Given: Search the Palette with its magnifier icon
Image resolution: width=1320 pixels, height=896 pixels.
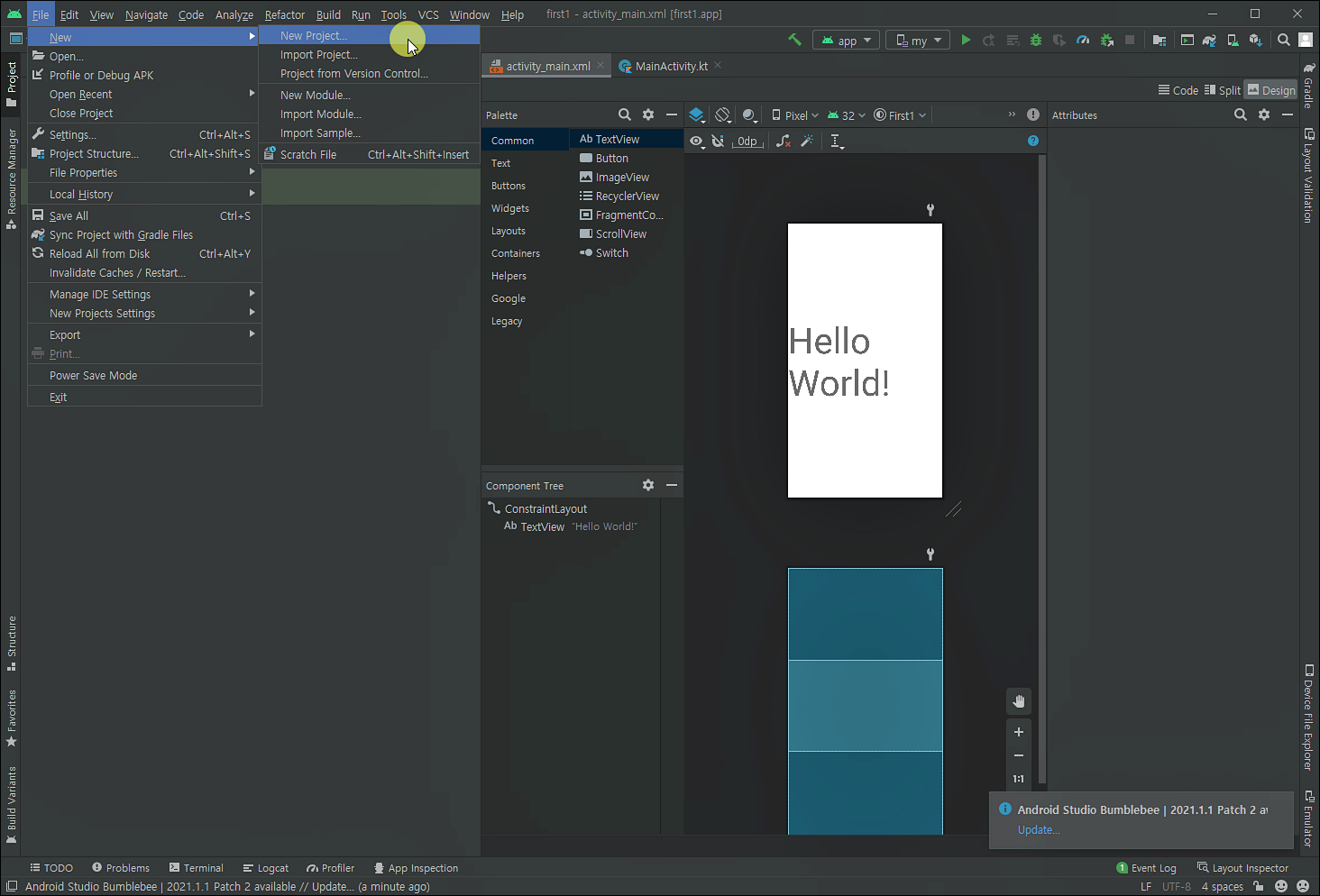Looking at the screenshot, I should pos(624,114).
